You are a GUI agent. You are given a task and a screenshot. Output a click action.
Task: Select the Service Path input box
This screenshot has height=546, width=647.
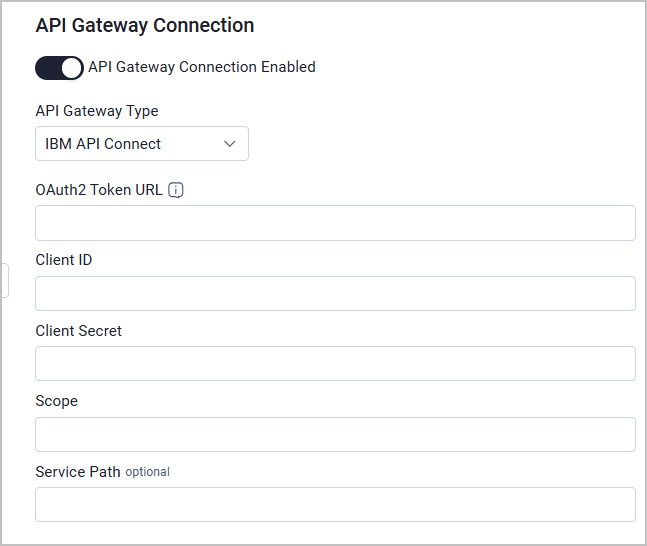[x=335, y=504]
